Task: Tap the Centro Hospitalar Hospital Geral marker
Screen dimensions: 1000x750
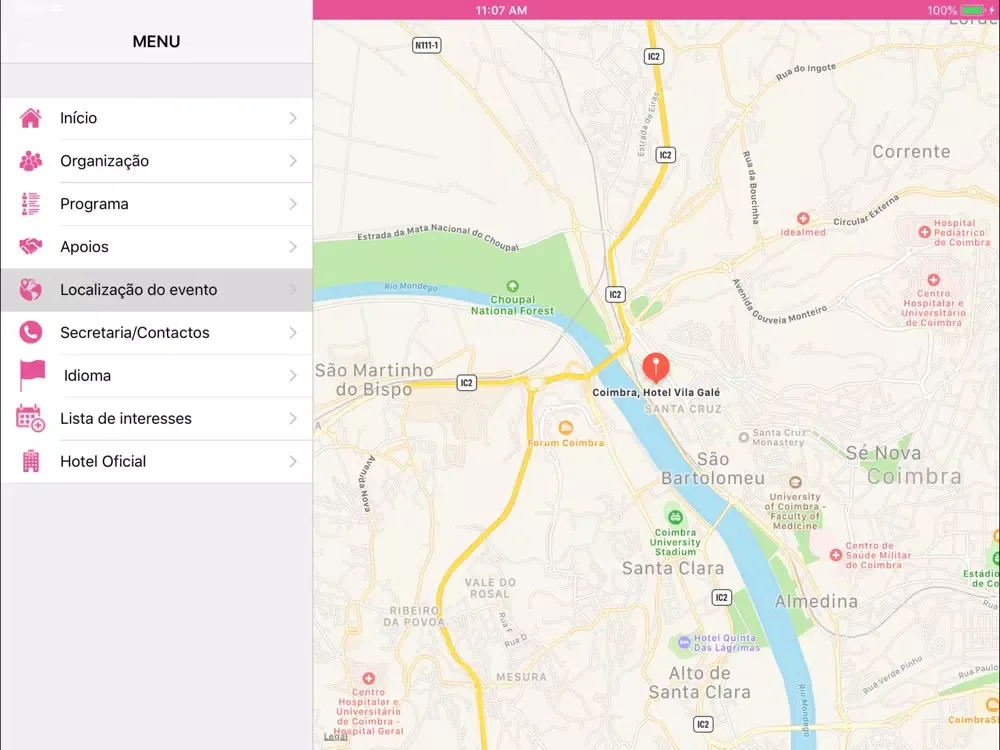Action: (369, 678)
